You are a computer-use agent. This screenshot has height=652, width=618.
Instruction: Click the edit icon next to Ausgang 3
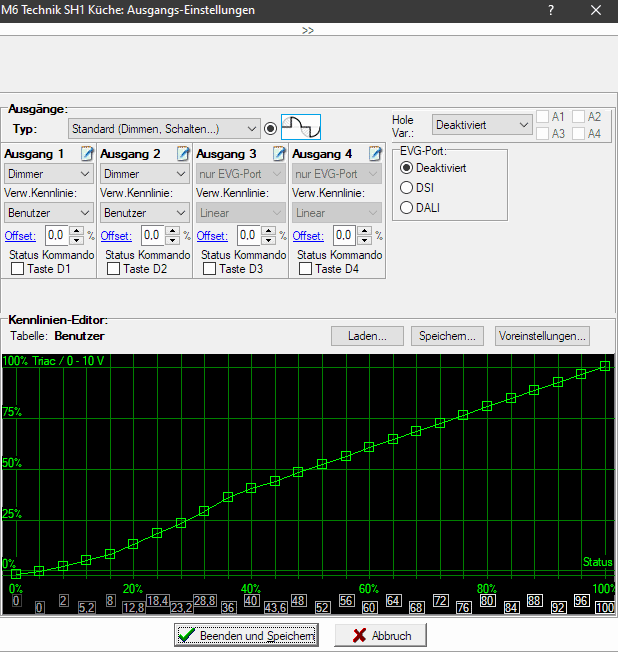279,154
